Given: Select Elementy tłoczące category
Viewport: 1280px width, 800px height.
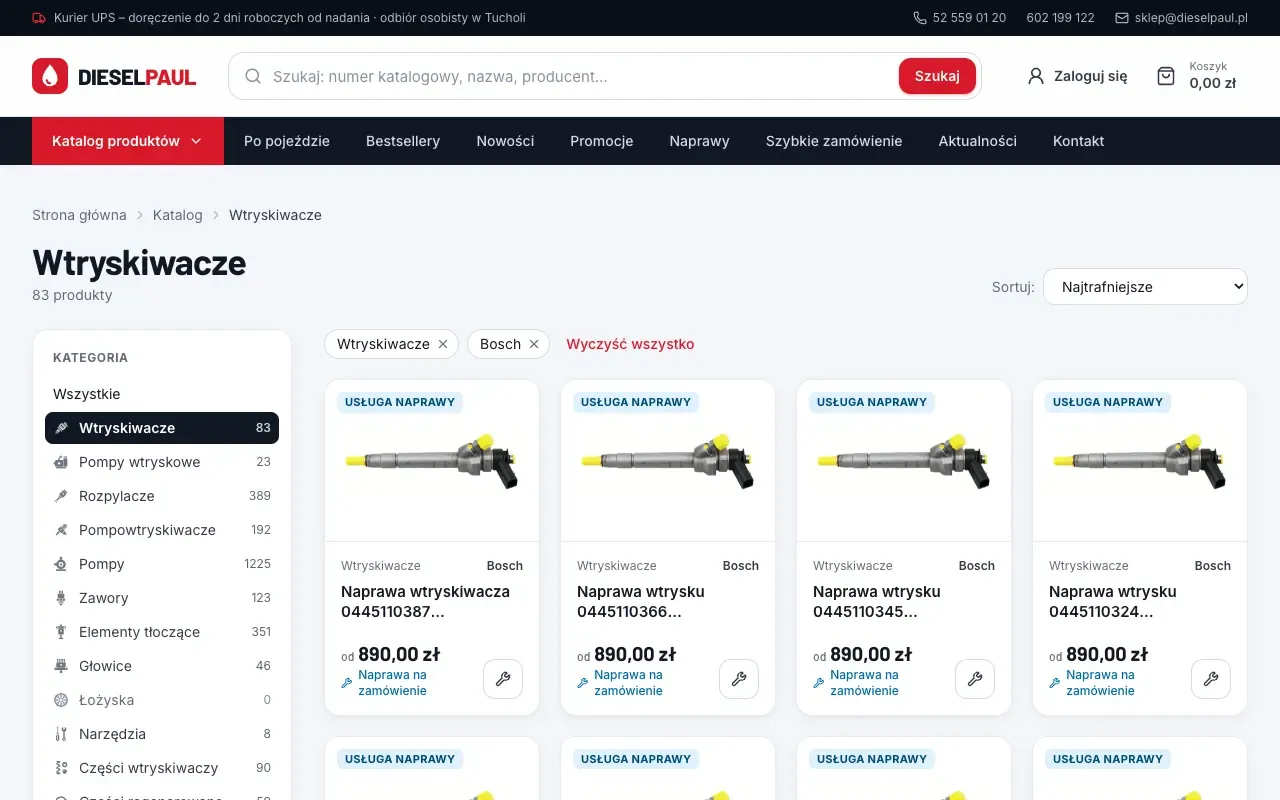Looking at the screenshot, I should (162, 632).
